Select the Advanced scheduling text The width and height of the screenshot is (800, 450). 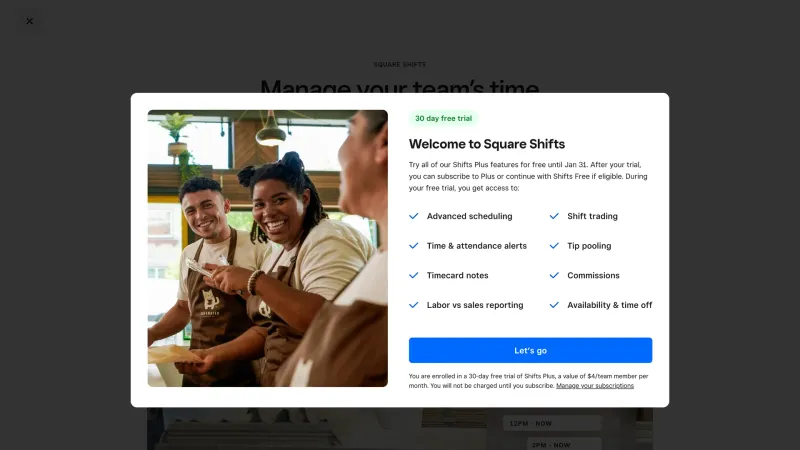(x=469, y=216)
